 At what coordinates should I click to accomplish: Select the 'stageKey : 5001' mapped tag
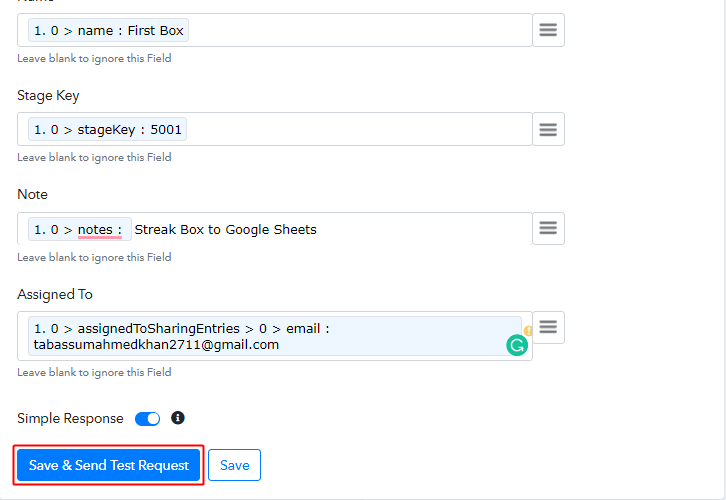tap(108, 130)
